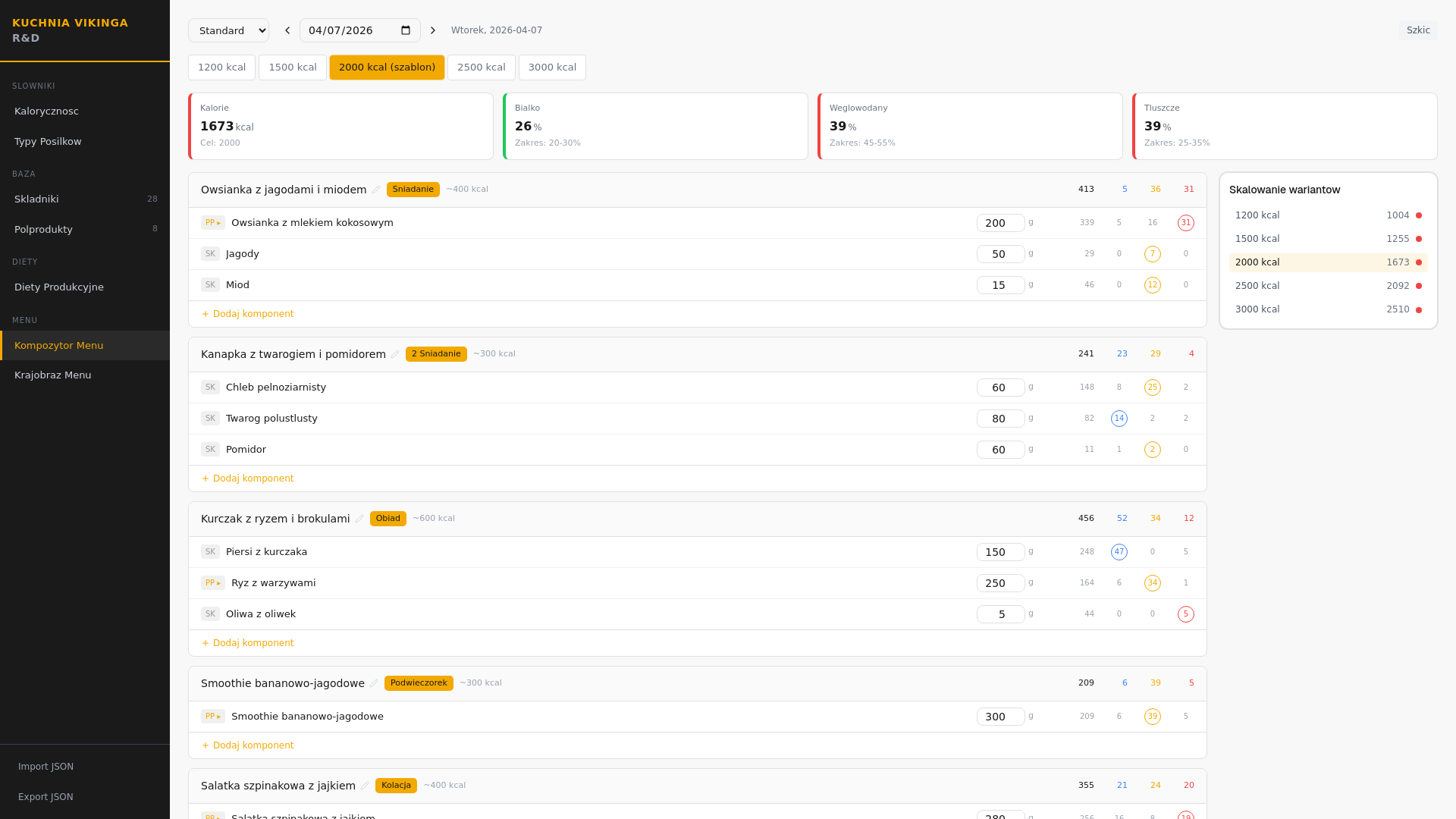Go to next day arrow
Image resolution: width=1456 pixels, height=819 pixels.
click(x=433, y=30)
